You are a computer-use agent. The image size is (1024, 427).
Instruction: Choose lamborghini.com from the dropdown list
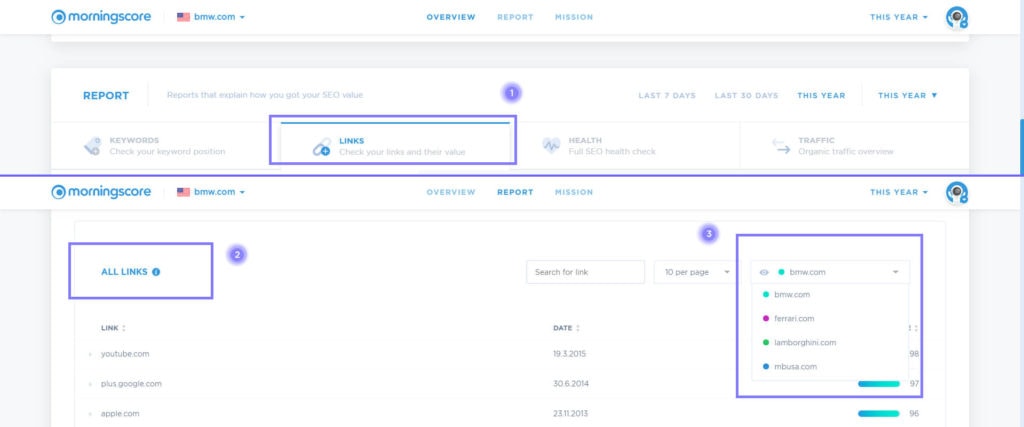click(830, 342)
